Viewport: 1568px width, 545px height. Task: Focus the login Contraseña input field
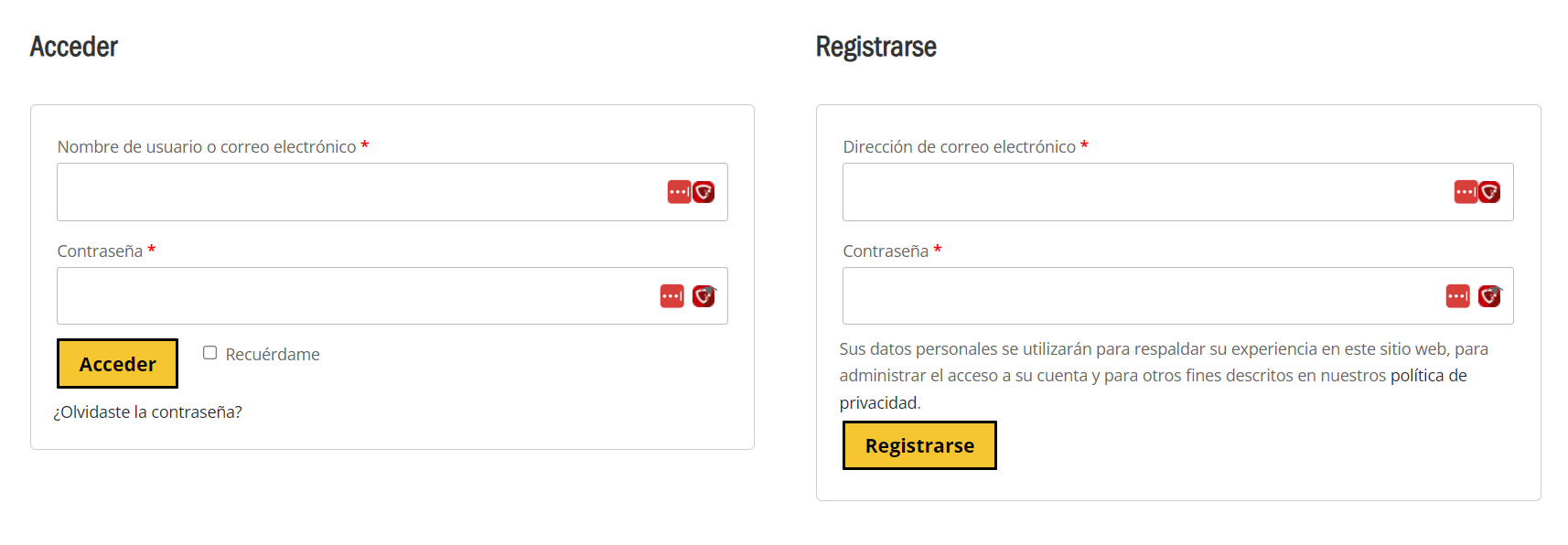(392, 296)
